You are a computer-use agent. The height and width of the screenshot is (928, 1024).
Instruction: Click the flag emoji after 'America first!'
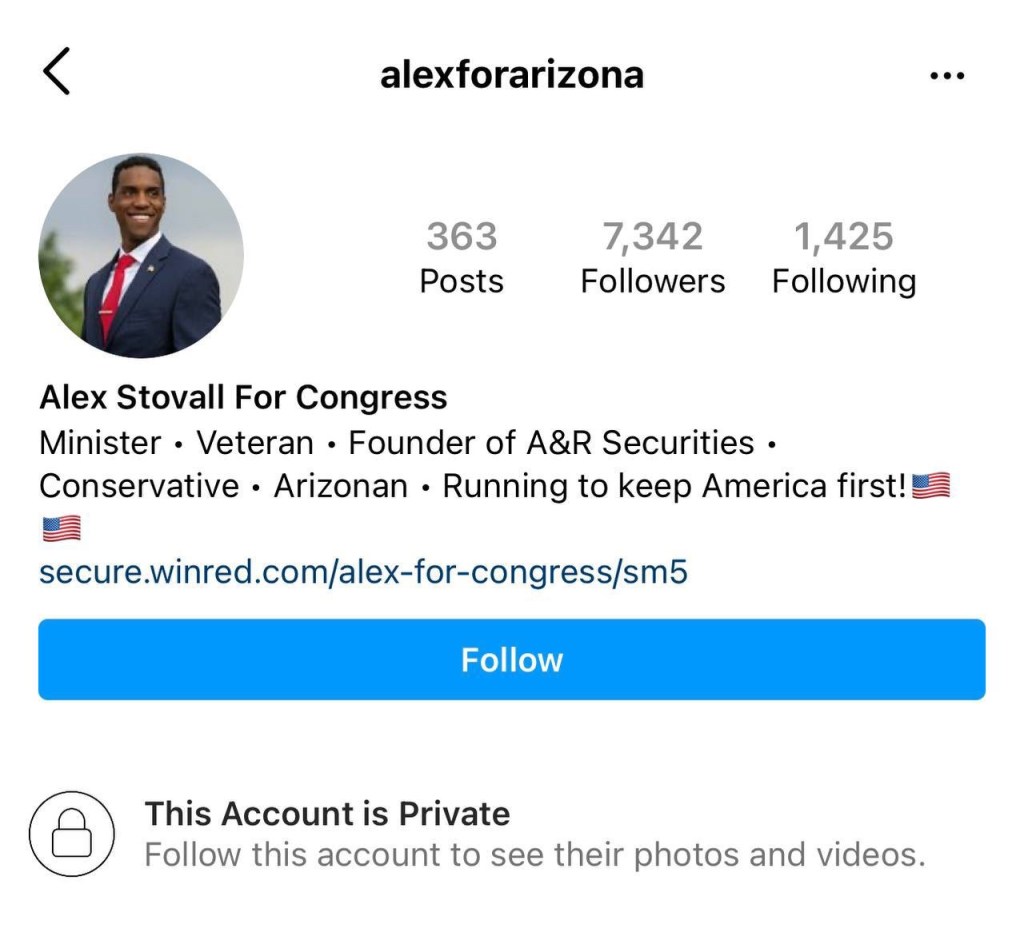pyautogui.click(x=931, y=487)
